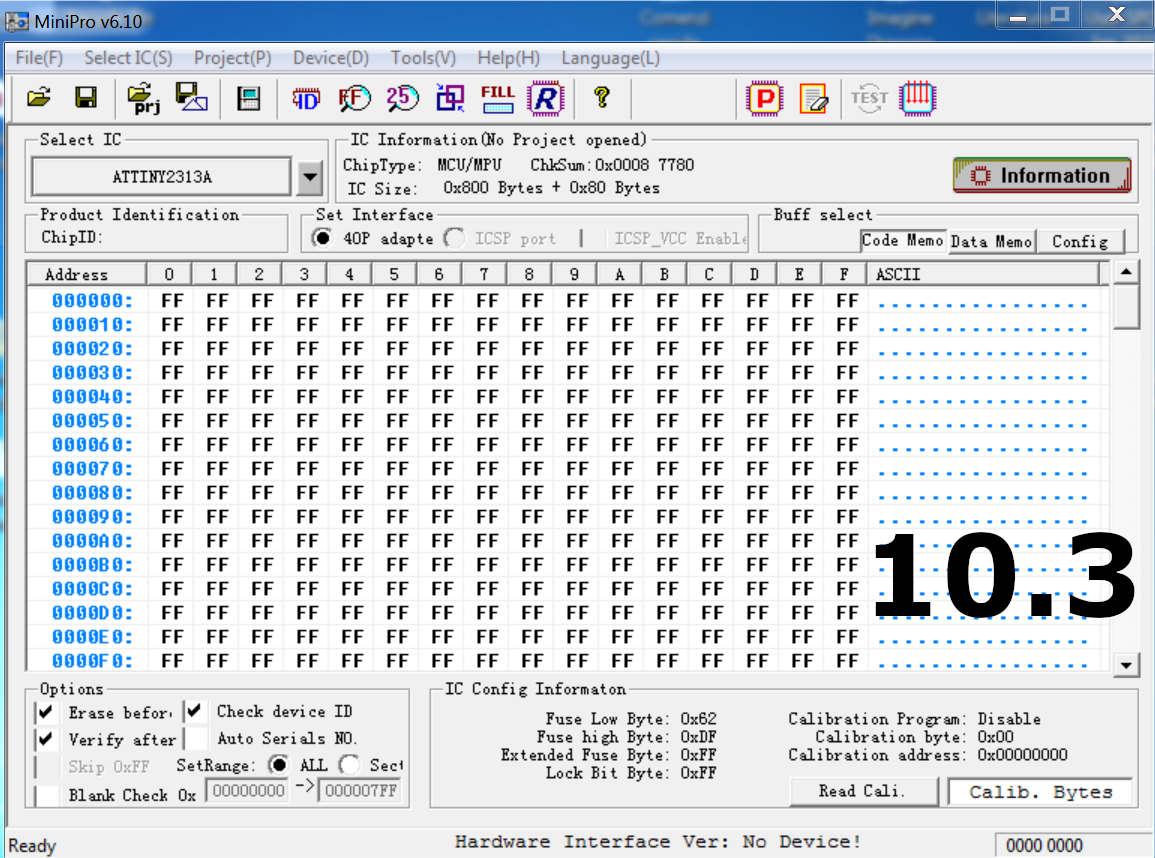The image size is (1155, 858).
Task: Click the yellow question mark help icon
Action: [602, 97]
